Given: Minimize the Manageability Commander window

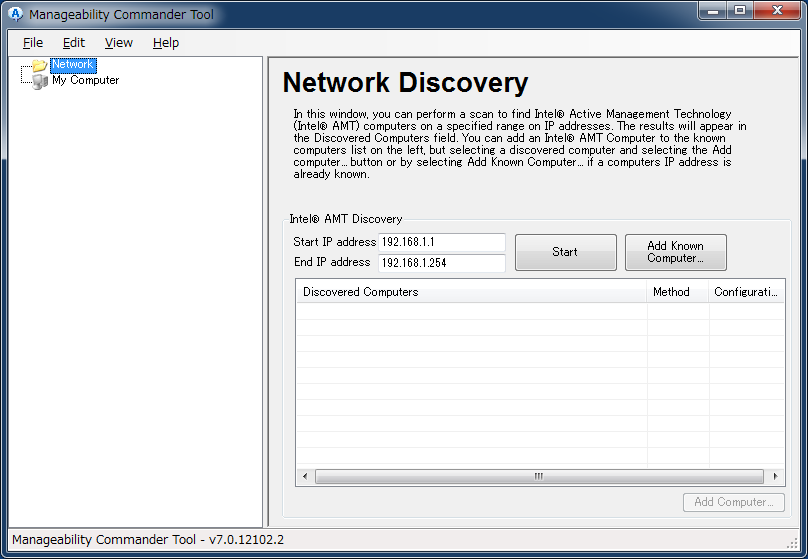Looking at the screenshot, I should (713, 10).
